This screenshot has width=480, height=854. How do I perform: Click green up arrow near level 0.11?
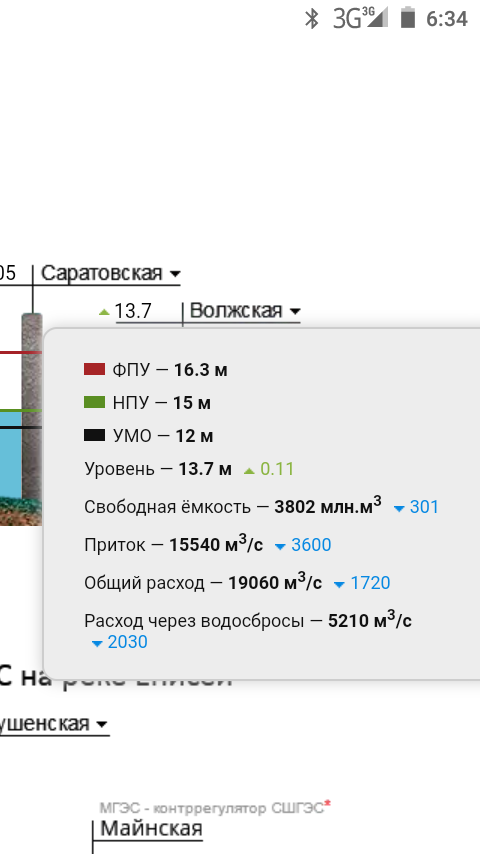pyautogui.click(x=249, y=471)
